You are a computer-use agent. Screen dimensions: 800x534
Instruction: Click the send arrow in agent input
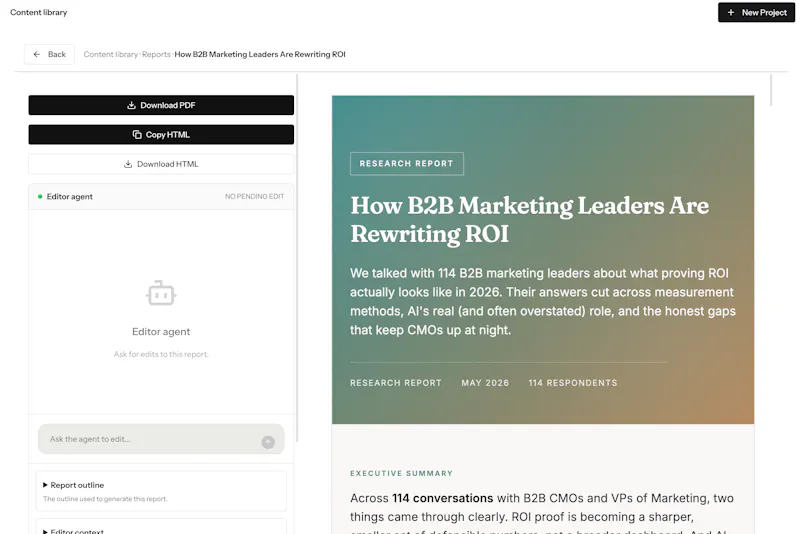point(268,442)
